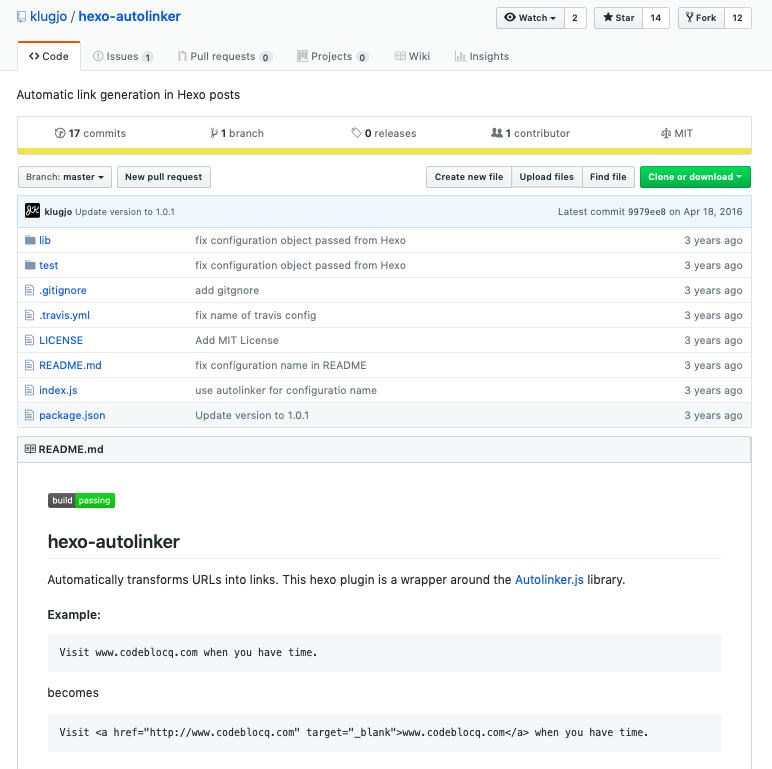Expand the Clone or download menu
772x769 pixels.
click(695, 177)
